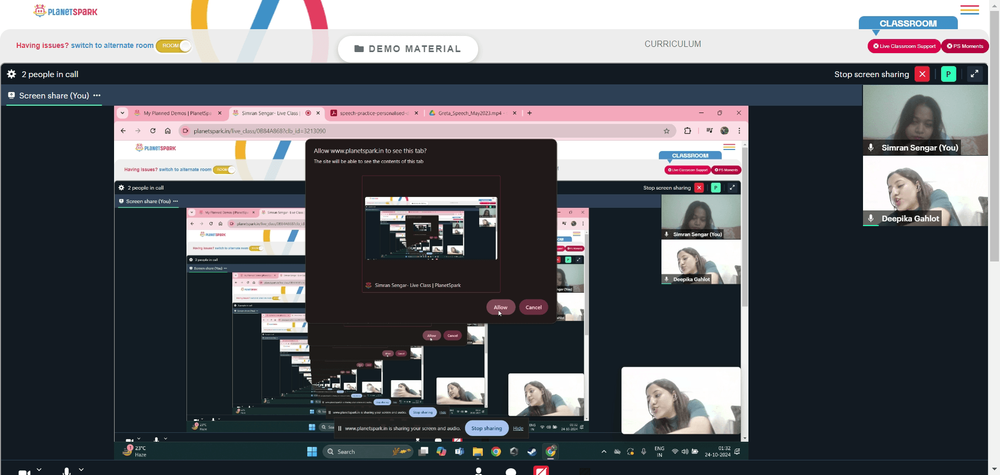This screenshot has height=475, width=1000.
Task: Click home icon in shared browser
Action: pyautogui.click(x=168, y=131)
